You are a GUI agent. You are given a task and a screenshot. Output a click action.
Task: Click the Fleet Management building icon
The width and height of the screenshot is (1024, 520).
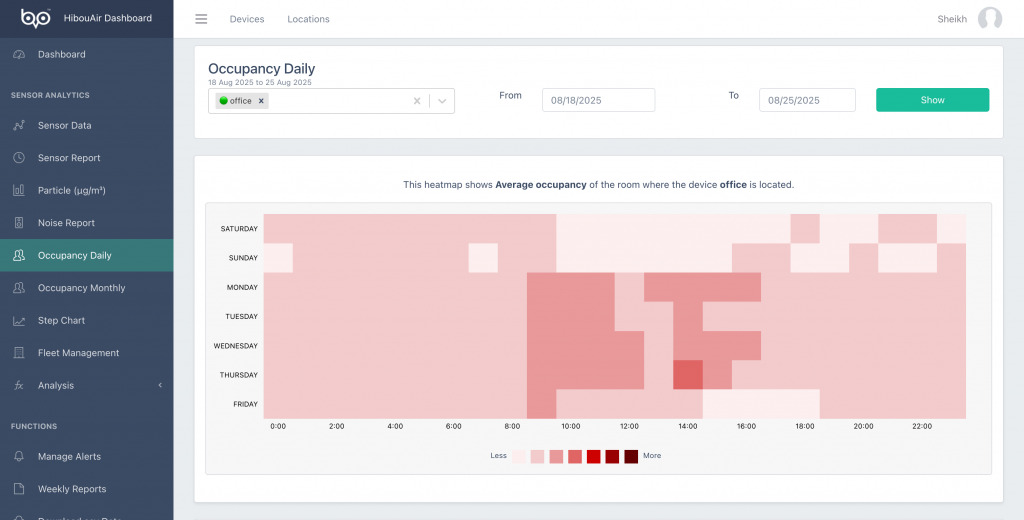pos(19,353)
